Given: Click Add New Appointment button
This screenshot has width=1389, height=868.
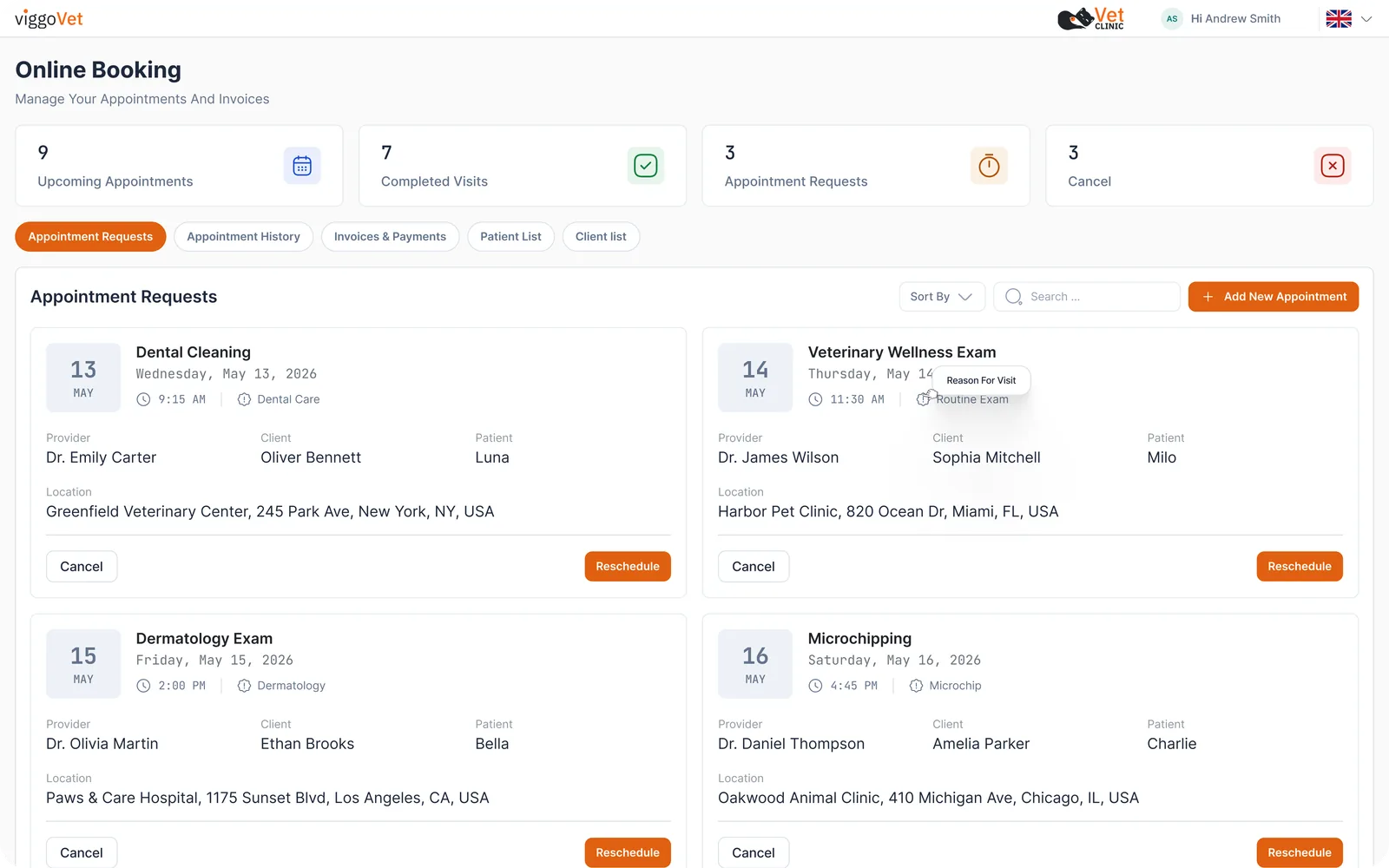Looking at the screenshot, I should 1274,297.
